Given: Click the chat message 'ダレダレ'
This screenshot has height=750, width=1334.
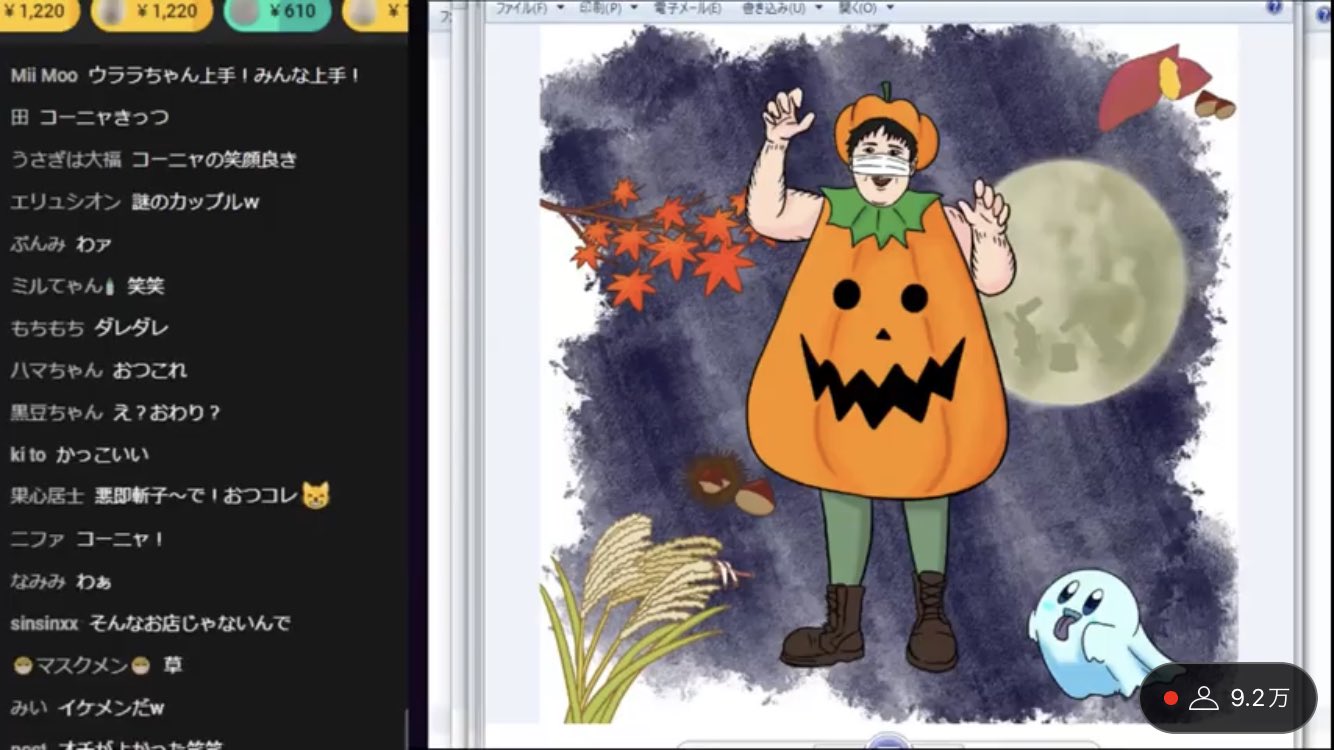Looking at the screenshot, I should (131, 328).
